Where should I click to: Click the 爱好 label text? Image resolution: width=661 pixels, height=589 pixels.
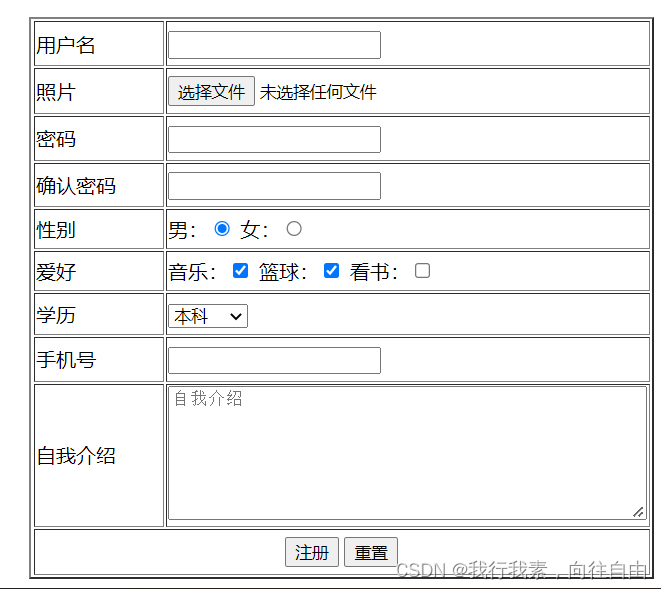coord(56,272)
